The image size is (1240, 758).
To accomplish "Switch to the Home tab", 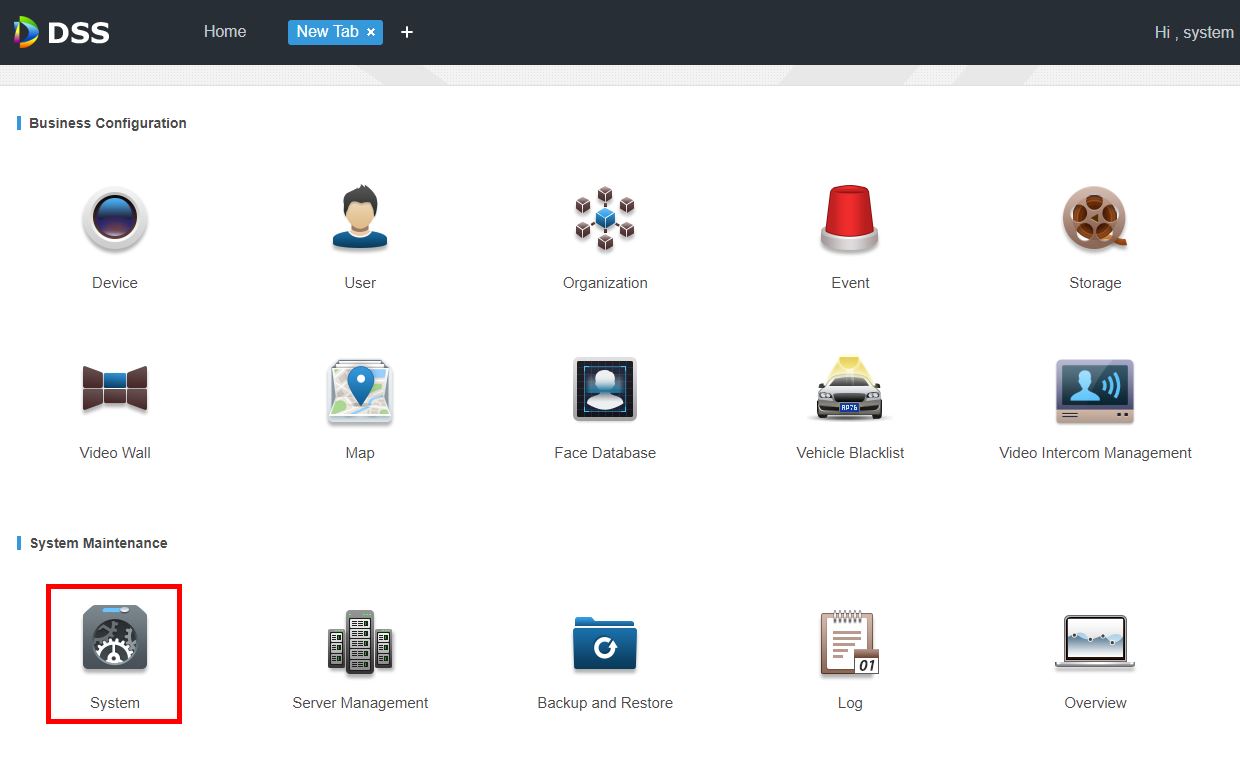I will pos(225,32).
